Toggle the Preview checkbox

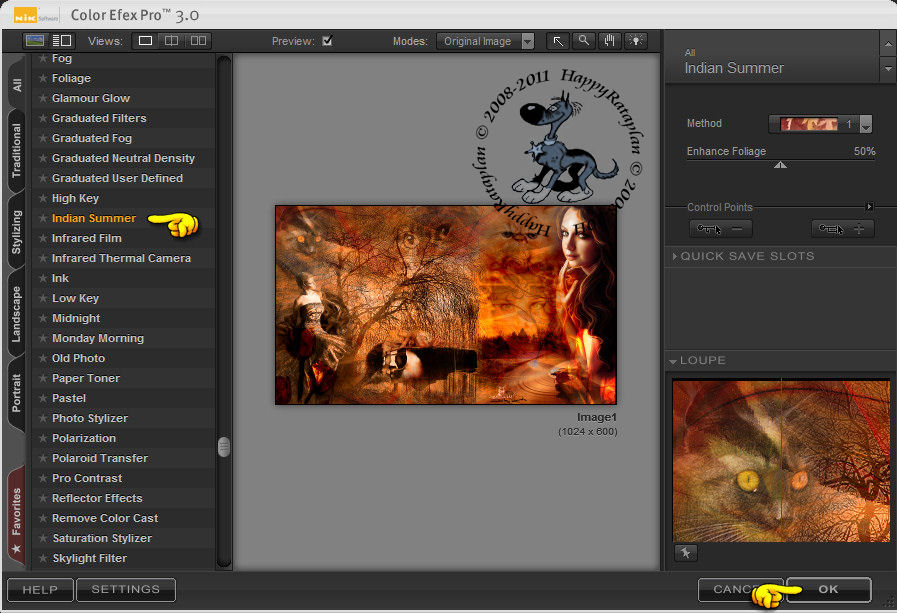click(327, 41)
